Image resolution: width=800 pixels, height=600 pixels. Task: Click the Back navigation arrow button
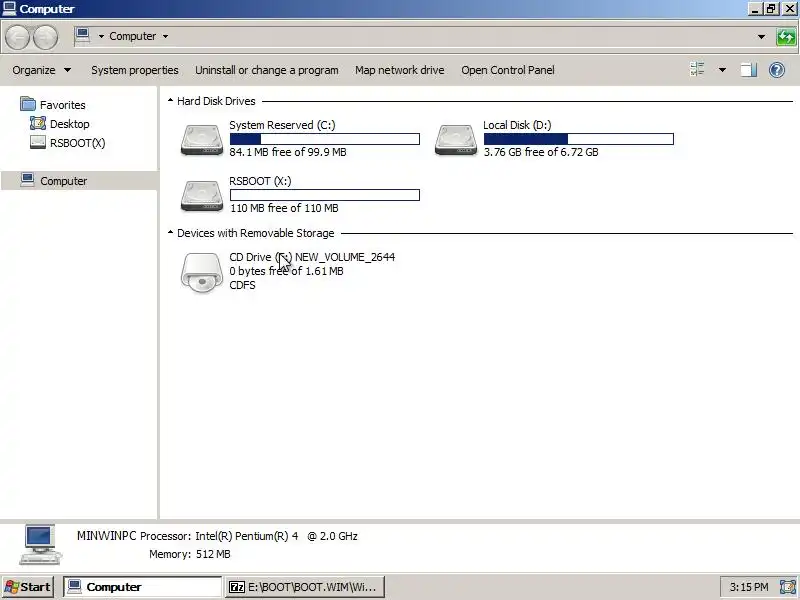[17, 37]
